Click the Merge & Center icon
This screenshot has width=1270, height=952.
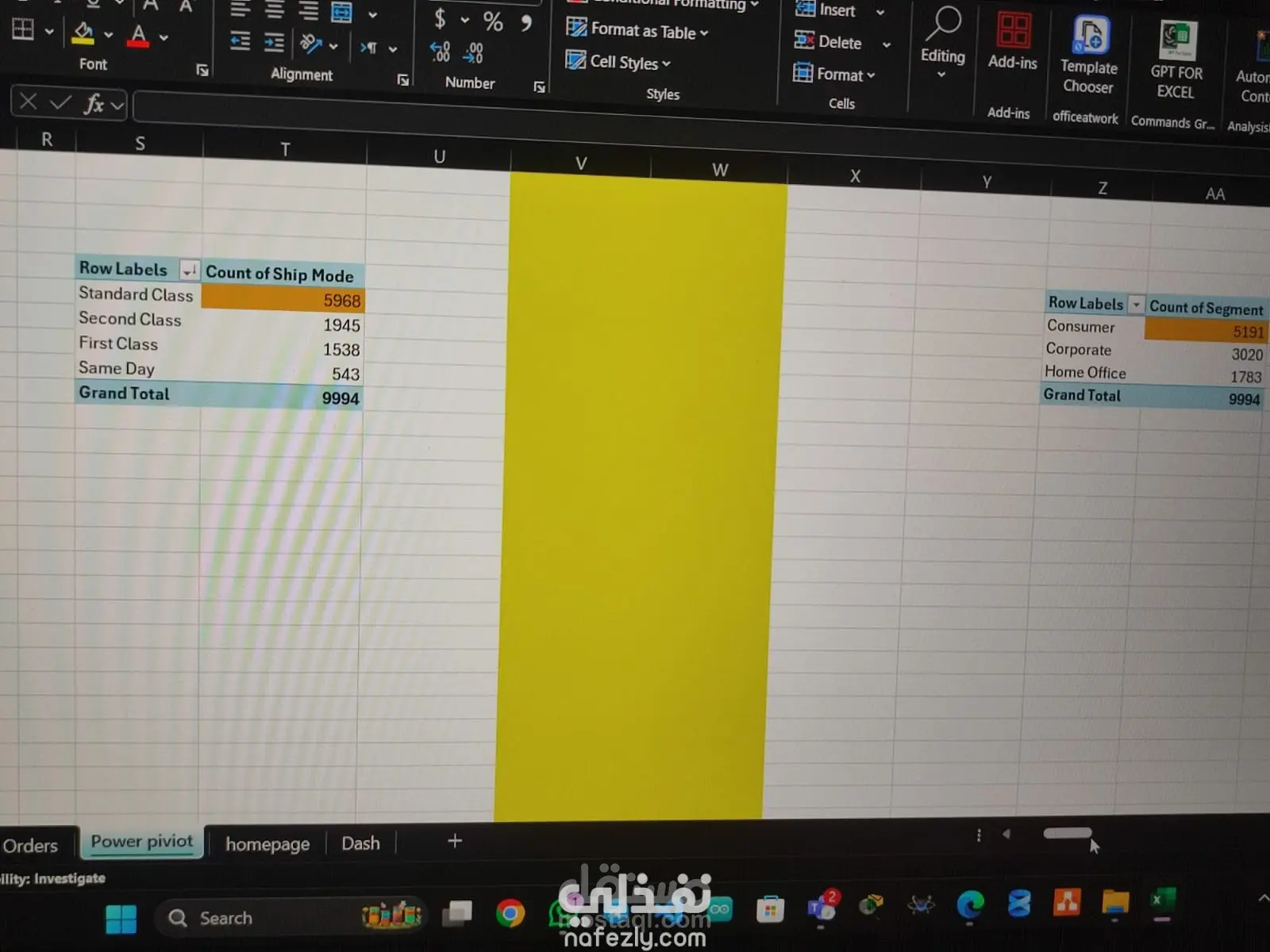[x=342, y=13]
